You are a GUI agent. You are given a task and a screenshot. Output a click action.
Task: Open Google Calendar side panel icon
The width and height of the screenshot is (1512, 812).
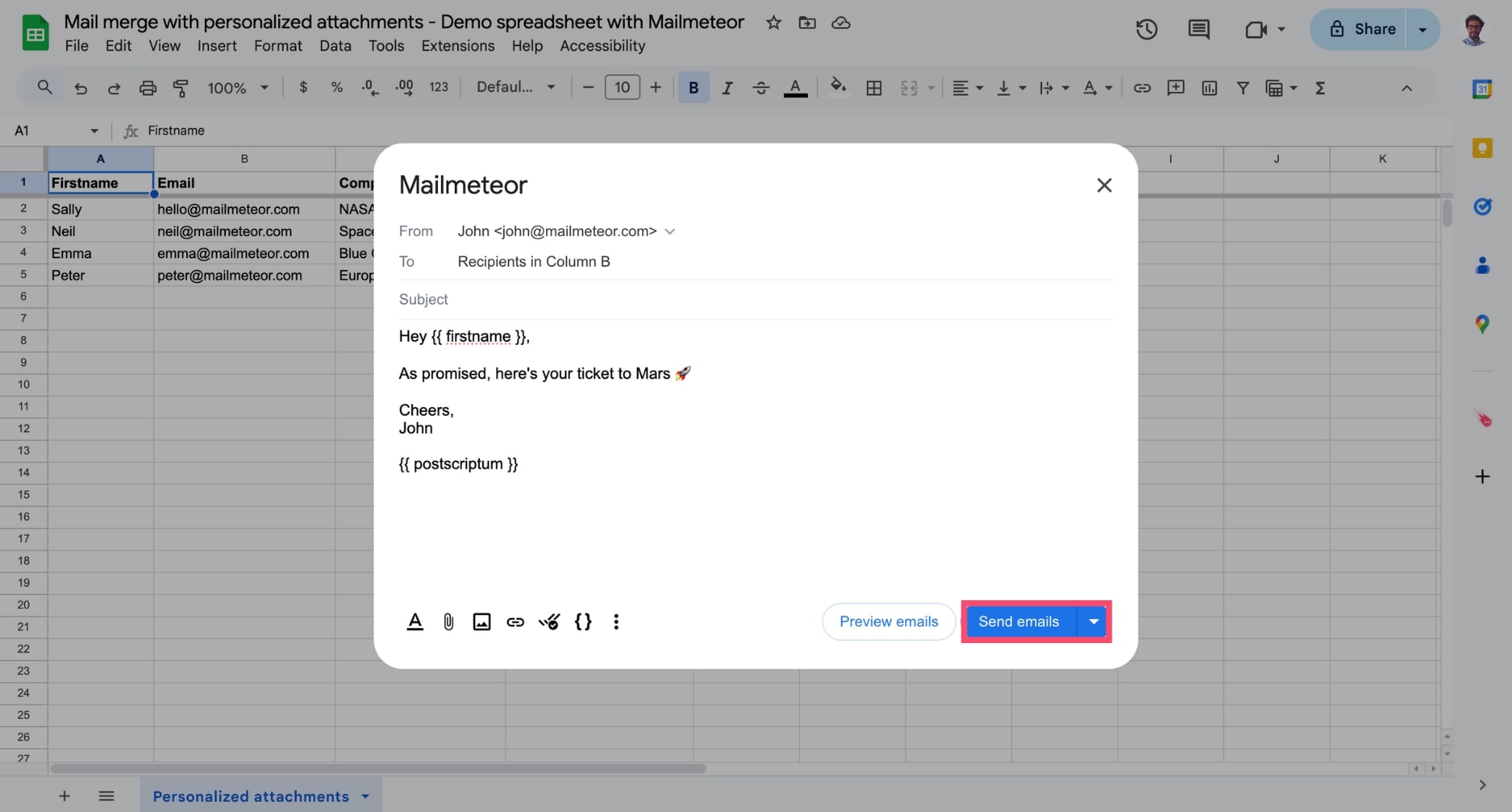(1482, 89)
